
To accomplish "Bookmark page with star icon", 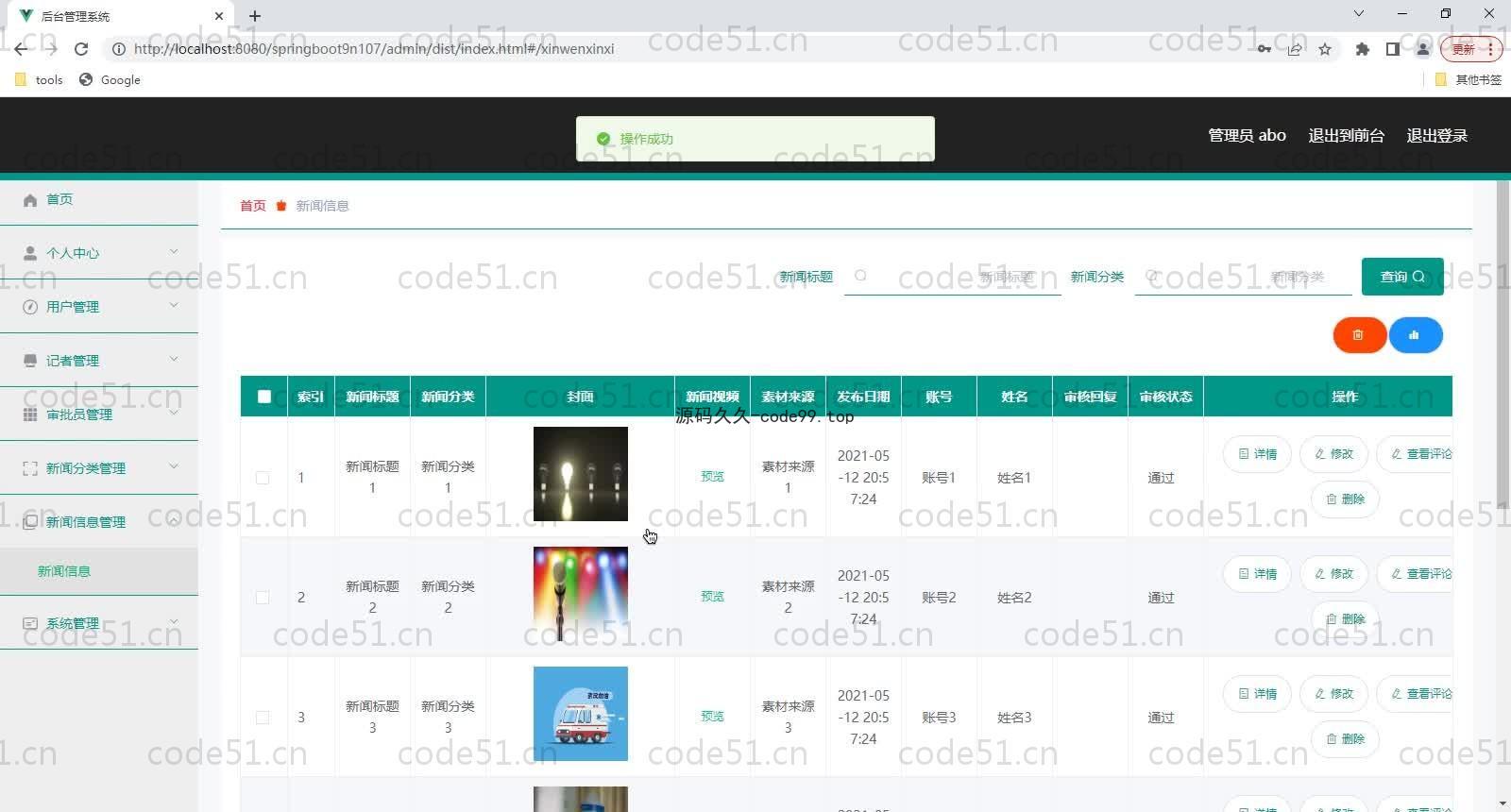I will (x=1325, y=49).
